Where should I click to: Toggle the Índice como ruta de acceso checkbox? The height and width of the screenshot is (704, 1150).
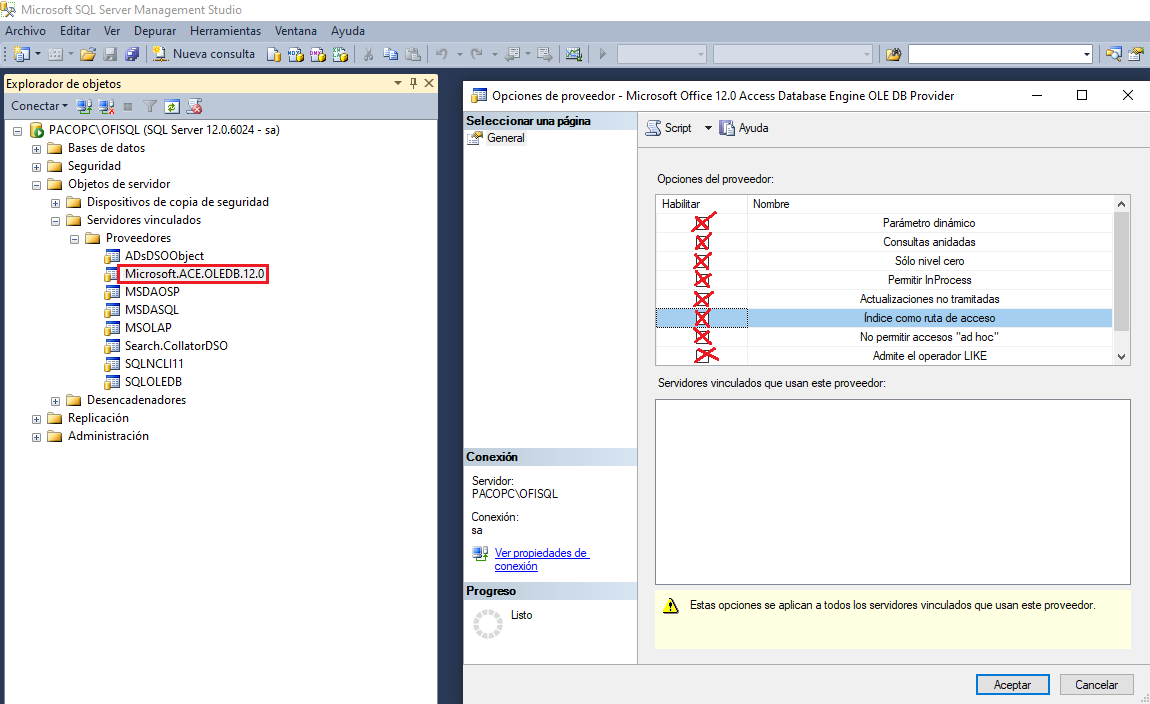point(702,318)
